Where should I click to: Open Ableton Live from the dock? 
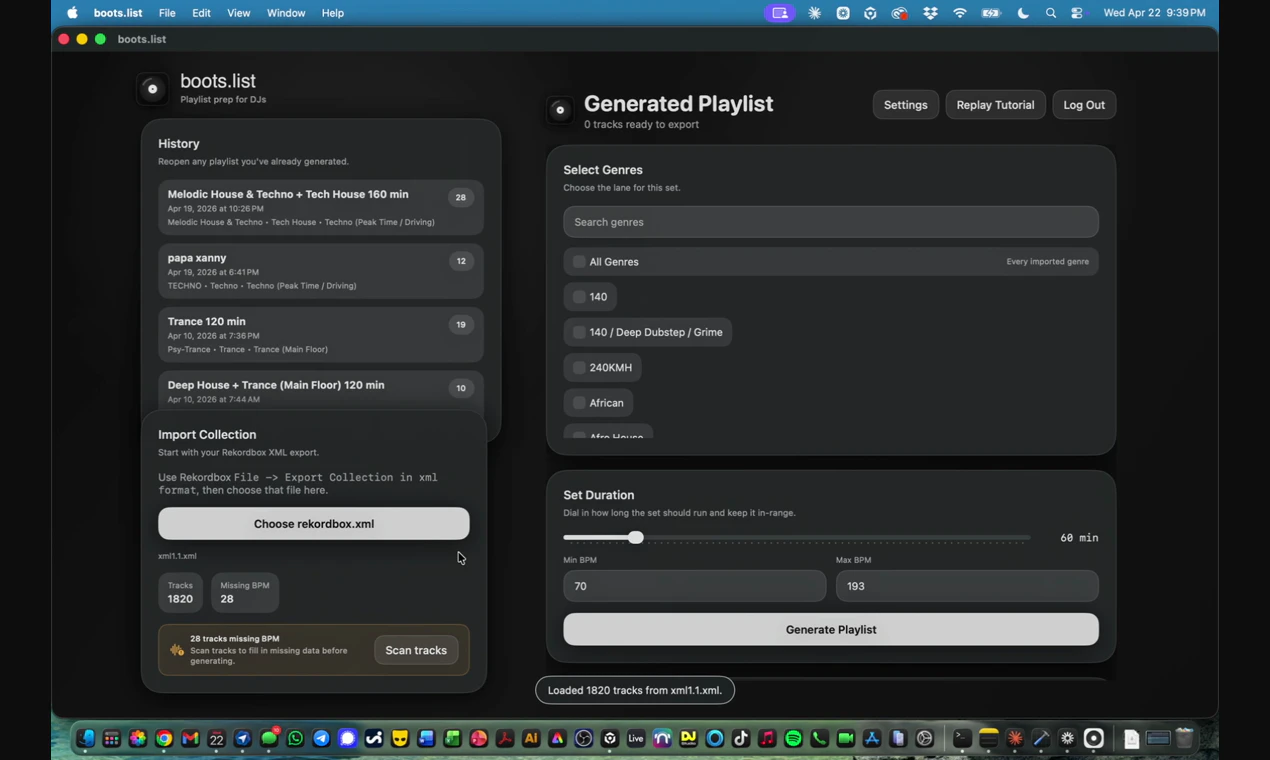[x=635, y=738]
